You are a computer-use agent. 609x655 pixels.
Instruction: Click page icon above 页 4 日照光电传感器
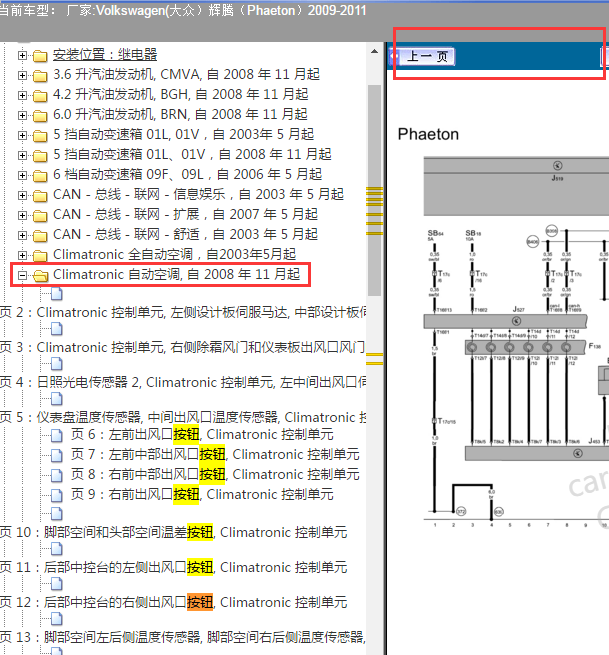[x=57, y=364]
